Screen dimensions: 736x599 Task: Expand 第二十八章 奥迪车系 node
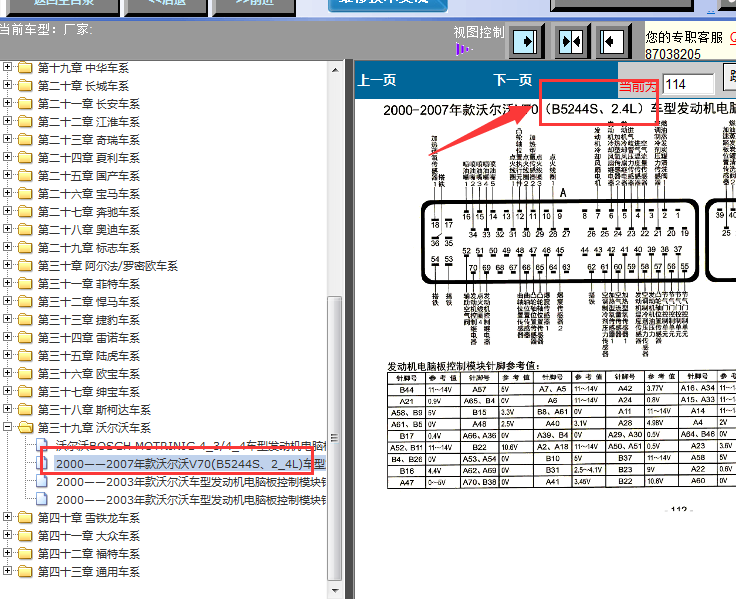(7, 229)
